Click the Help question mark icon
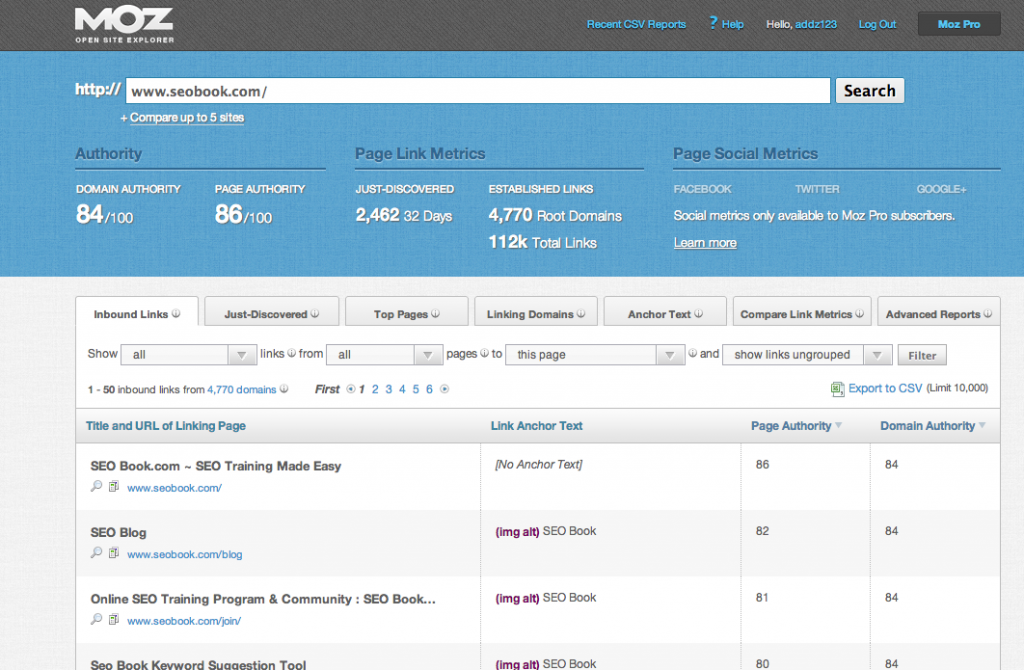 click(x=713, y=23)
